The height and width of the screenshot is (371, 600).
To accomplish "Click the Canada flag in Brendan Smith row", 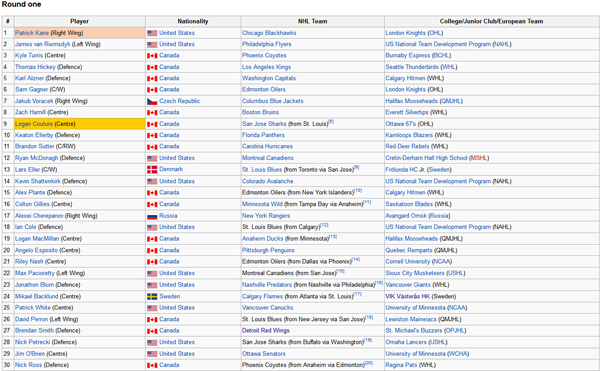I will 152,331.
